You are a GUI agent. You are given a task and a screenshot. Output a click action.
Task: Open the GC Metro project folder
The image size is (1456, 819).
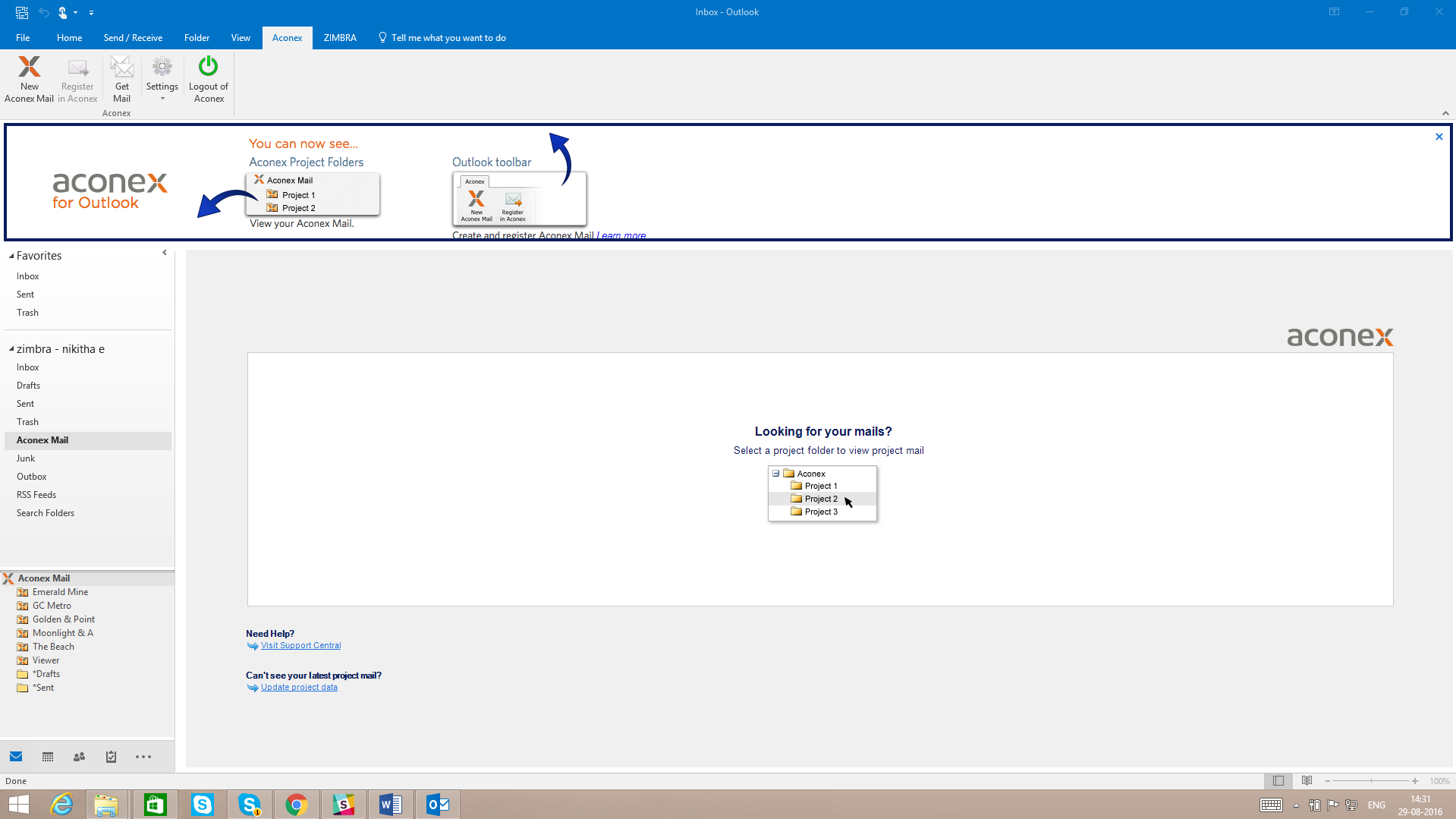coord(52,606)
